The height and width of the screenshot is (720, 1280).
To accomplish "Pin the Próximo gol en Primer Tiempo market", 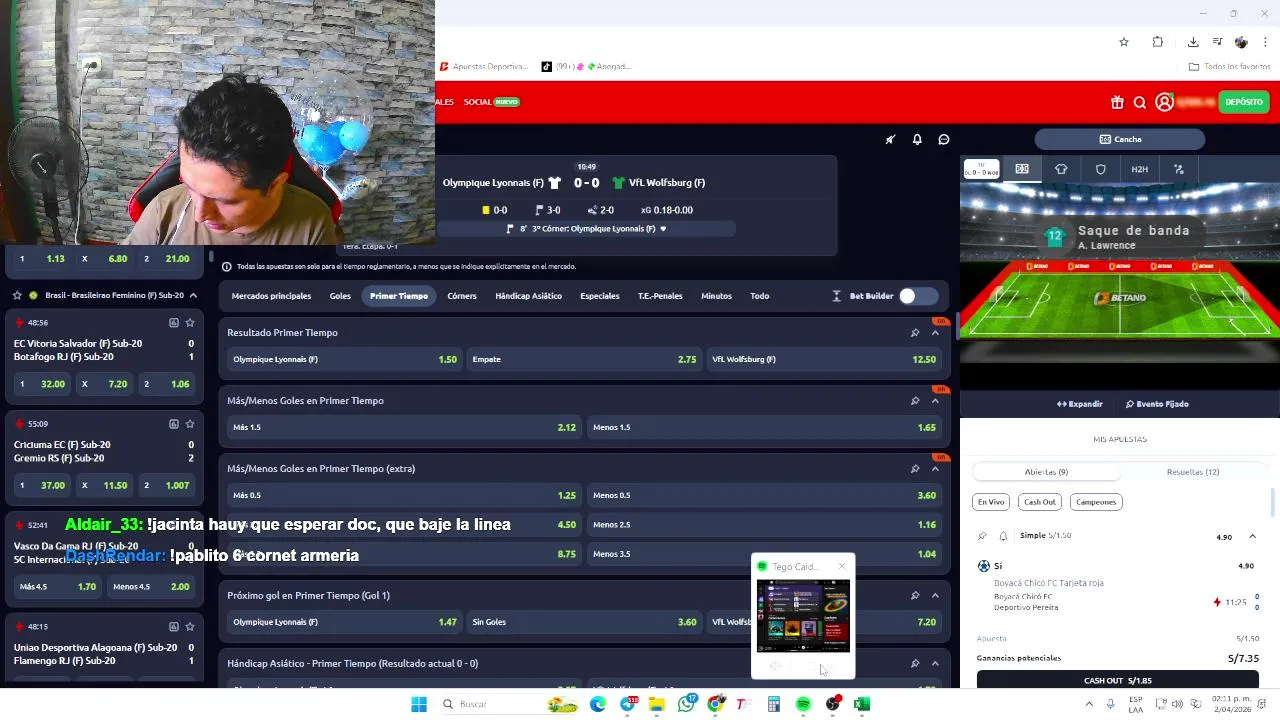I will pyautogui.click(x=915, y=596).
